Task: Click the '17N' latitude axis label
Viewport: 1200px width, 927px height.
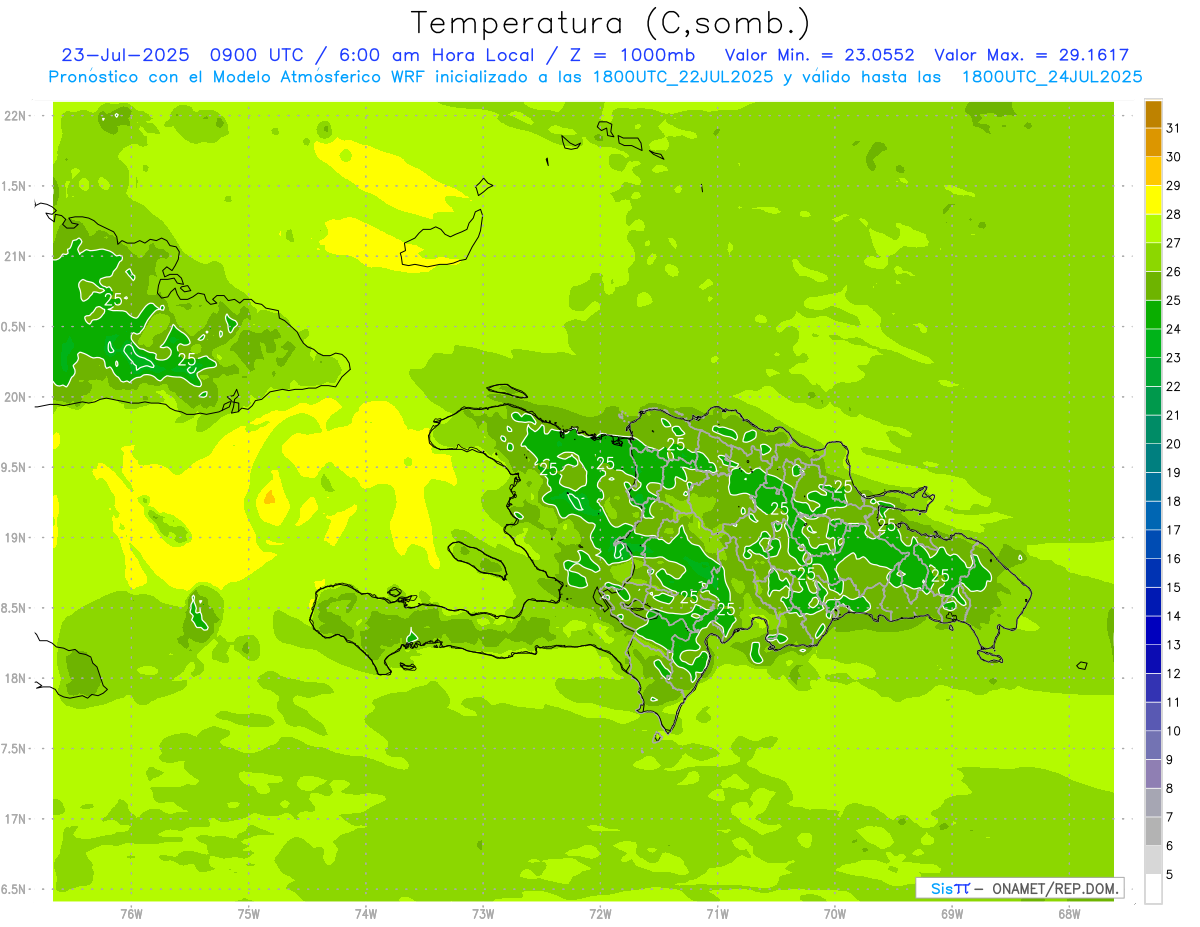Action: click(x=16, y=819)
